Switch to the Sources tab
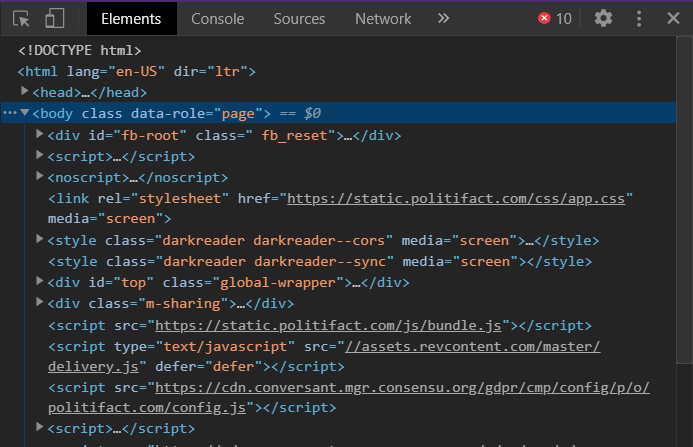The image size is (693, 447). (299, 19)
